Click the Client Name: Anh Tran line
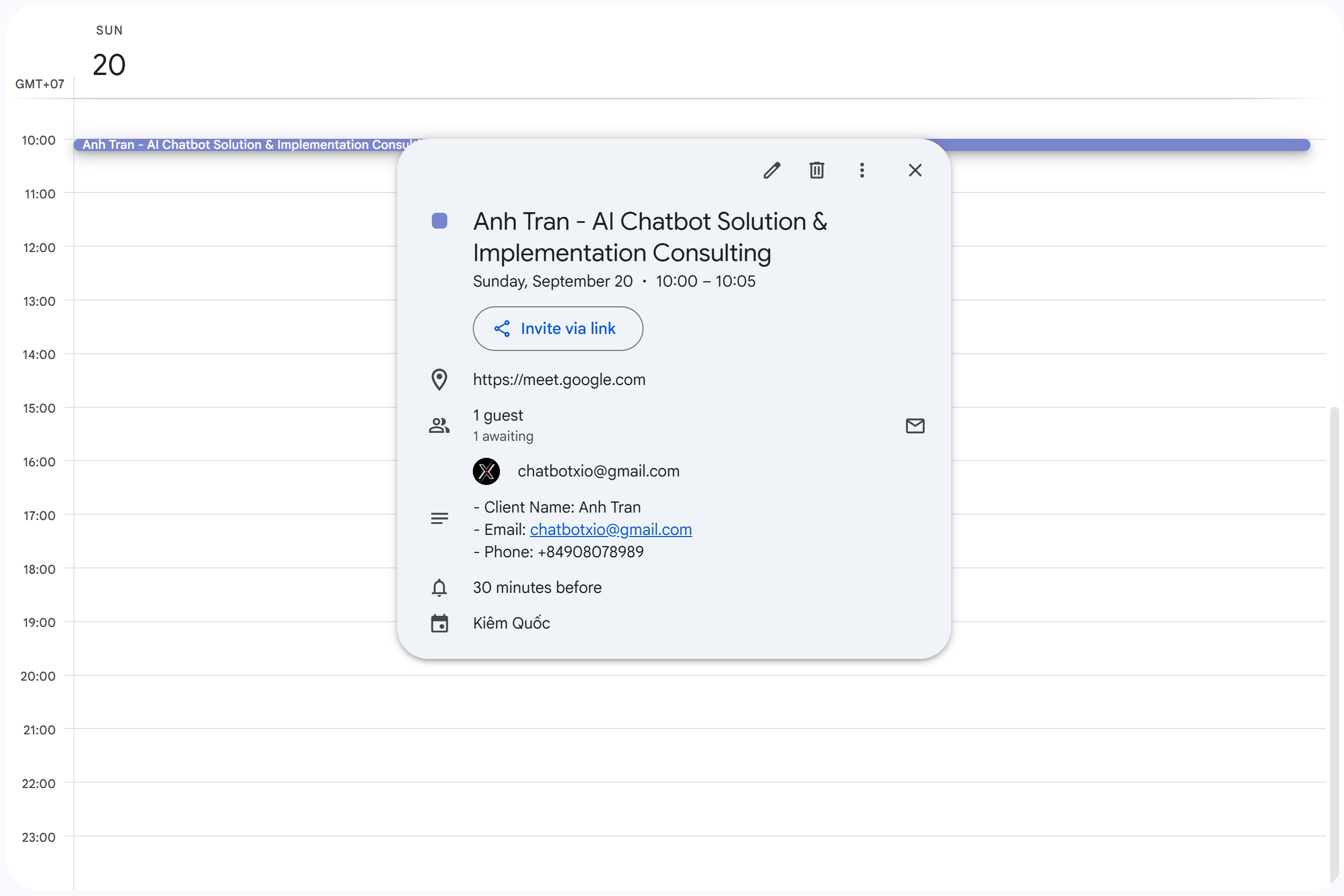Screen dimensions: 1344x896 [x=557, y=507]
